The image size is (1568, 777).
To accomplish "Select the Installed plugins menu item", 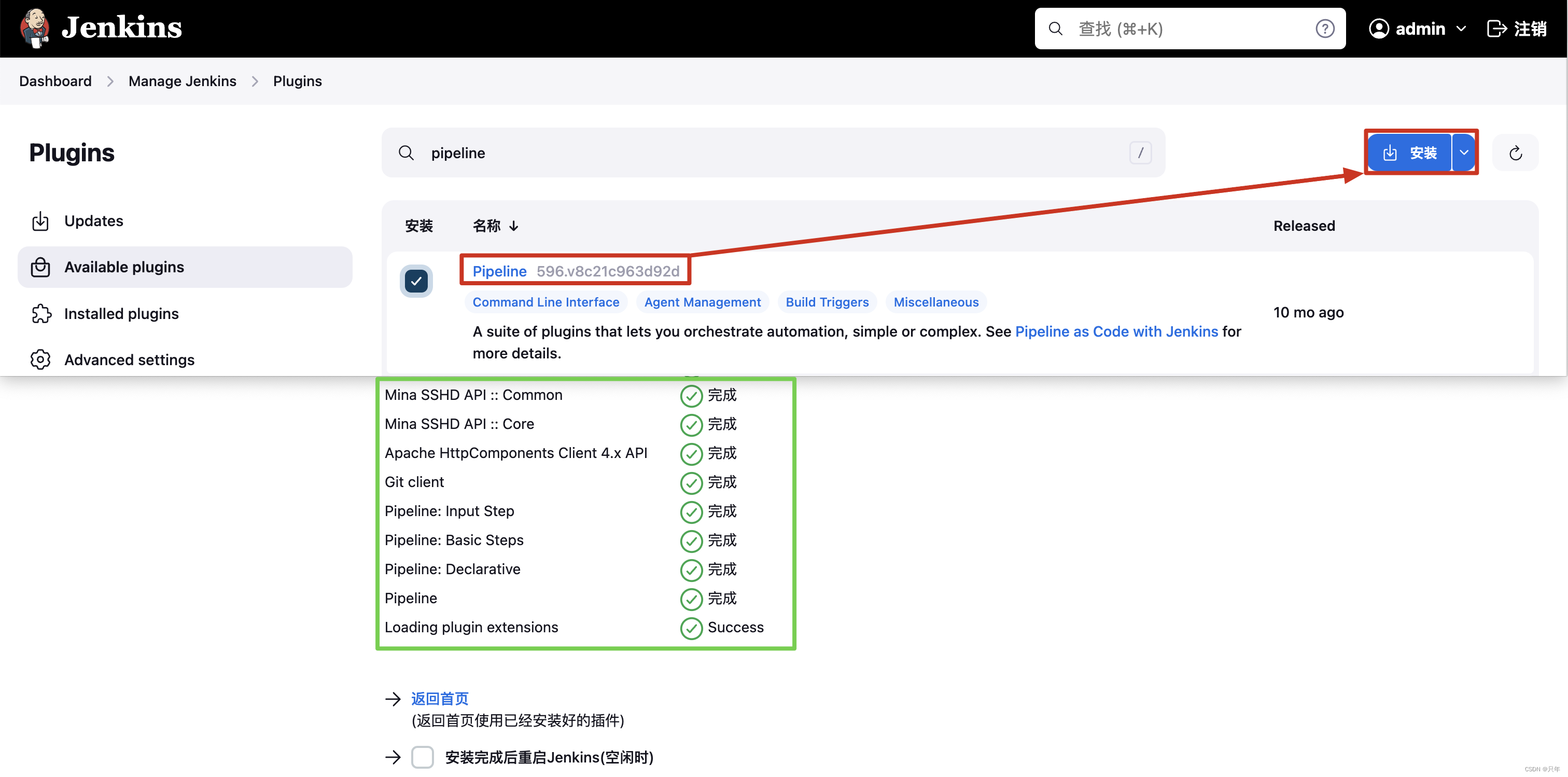I will point(120,313).
